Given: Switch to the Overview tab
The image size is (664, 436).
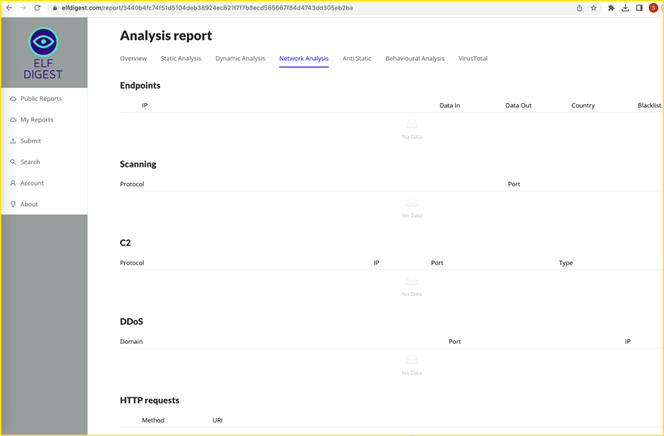Looking at the screenshot, I should point(133,58).
